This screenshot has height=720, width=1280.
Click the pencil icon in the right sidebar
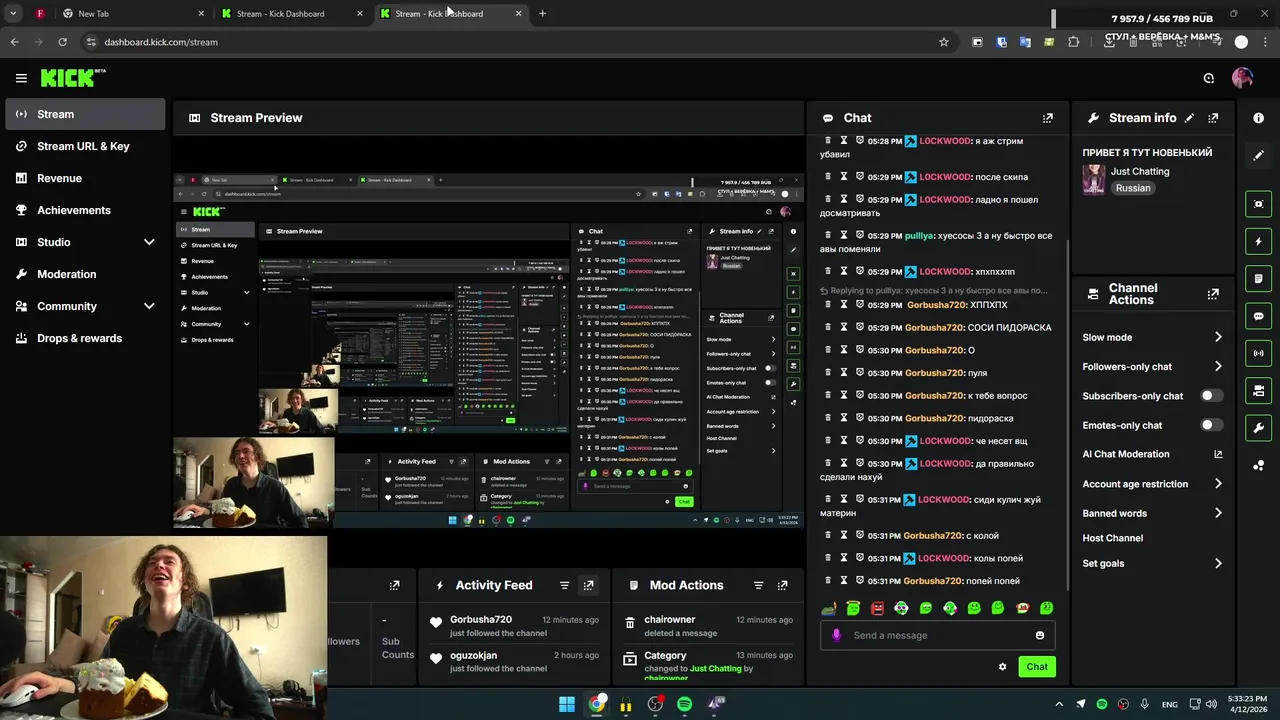tap(1258, 155)
